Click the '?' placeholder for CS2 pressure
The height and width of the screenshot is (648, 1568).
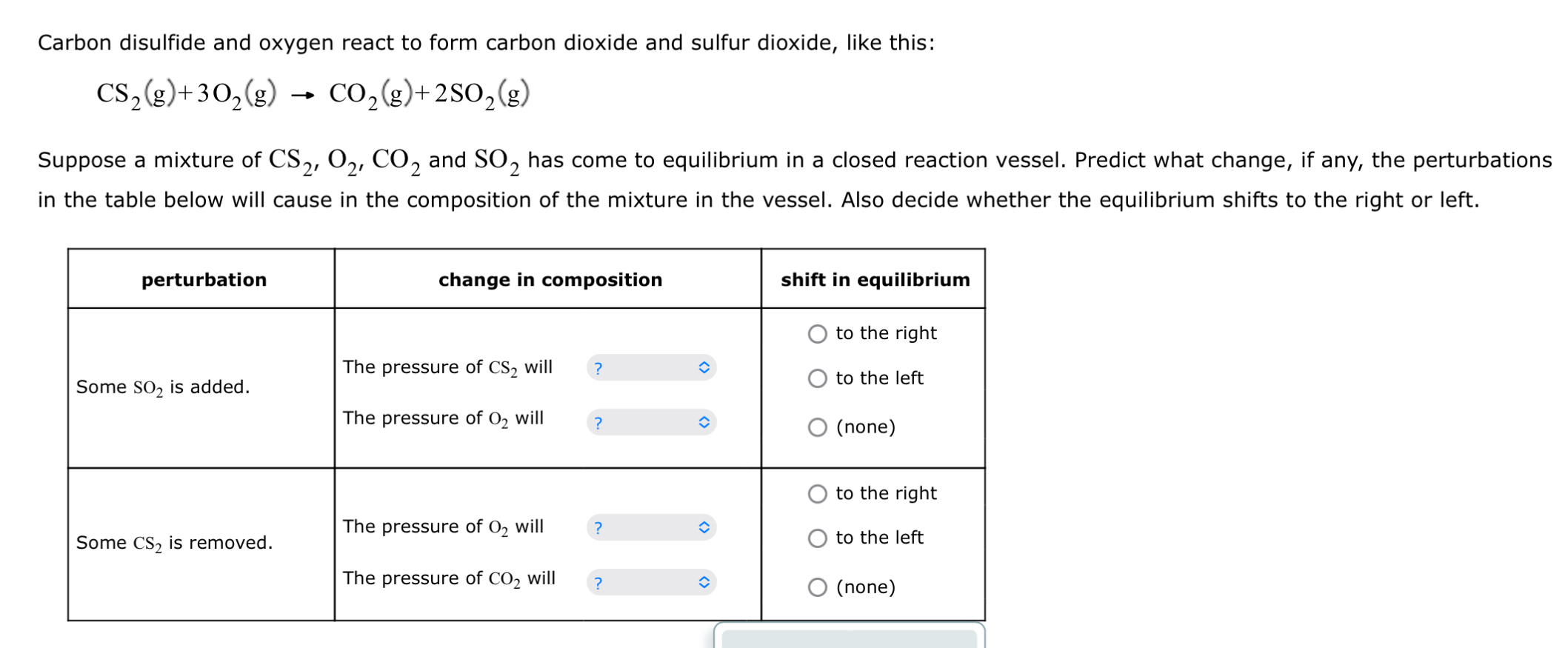tap(598, 368)
